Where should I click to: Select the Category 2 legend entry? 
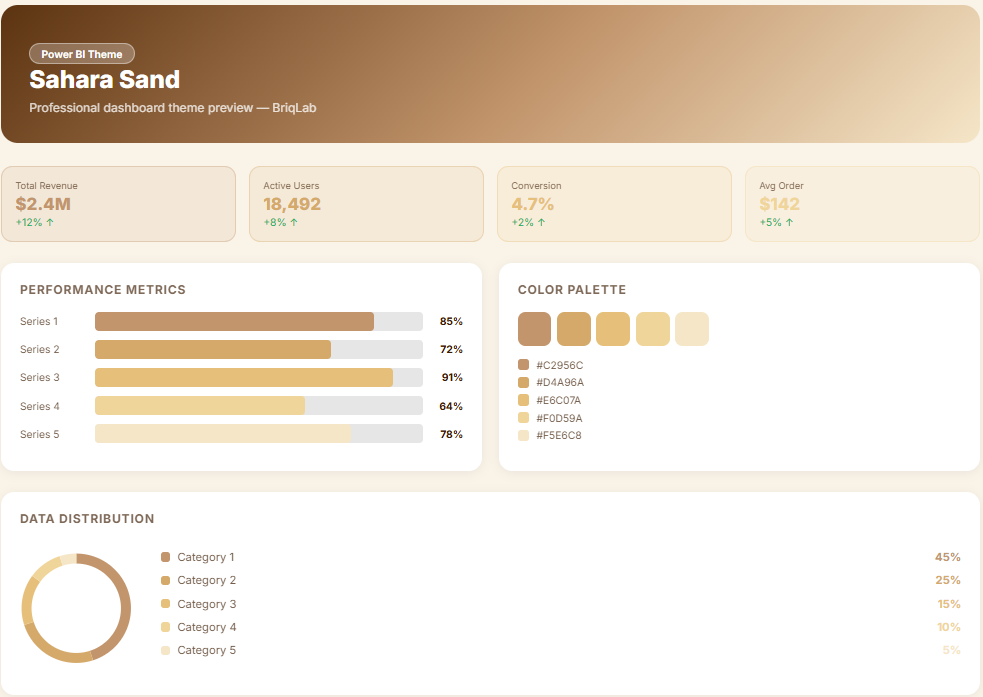[206, 580]
